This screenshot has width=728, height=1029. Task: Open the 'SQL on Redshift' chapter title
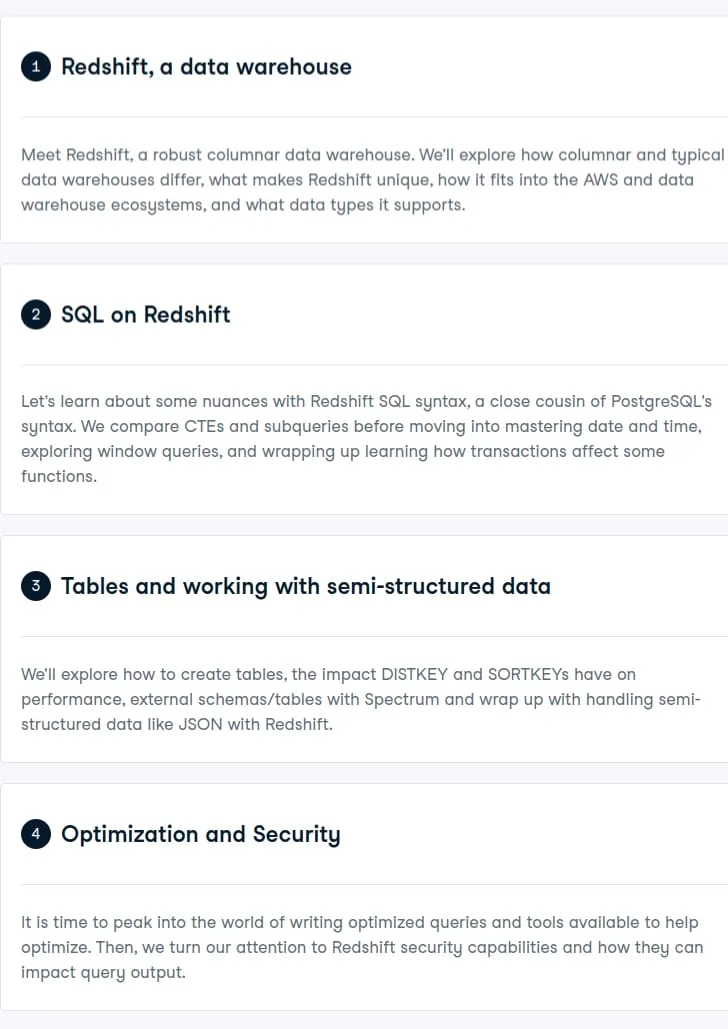tap(146, 315)
